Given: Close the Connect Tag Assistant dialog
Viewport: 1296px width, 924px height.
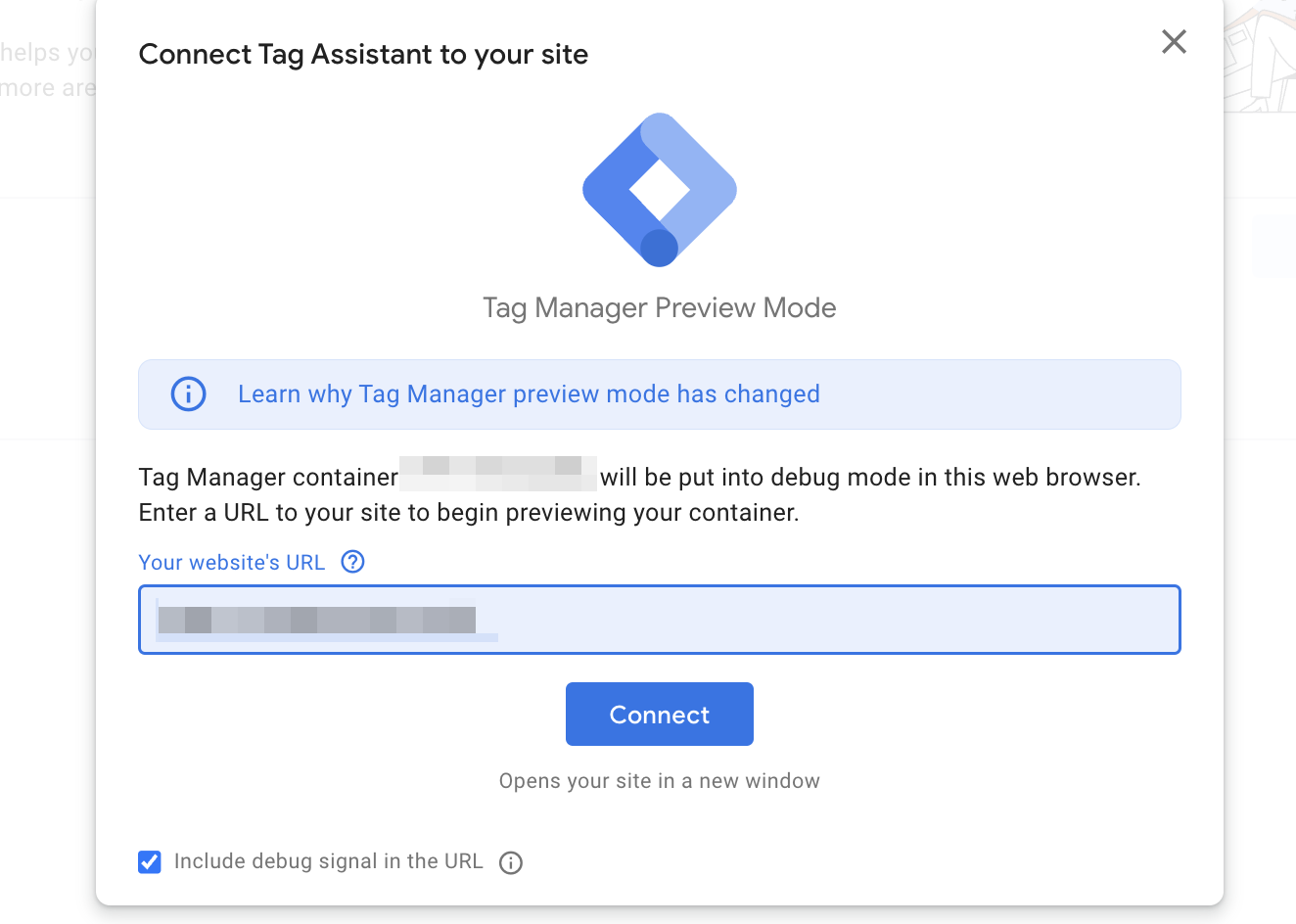Looking at the screenshot, I should pos(1174,42).
